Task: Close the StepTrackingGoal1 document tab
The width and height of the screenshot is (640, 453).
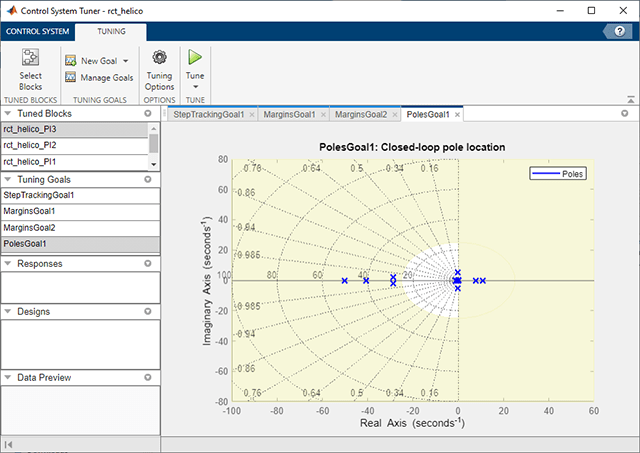Action: point(252,114)
